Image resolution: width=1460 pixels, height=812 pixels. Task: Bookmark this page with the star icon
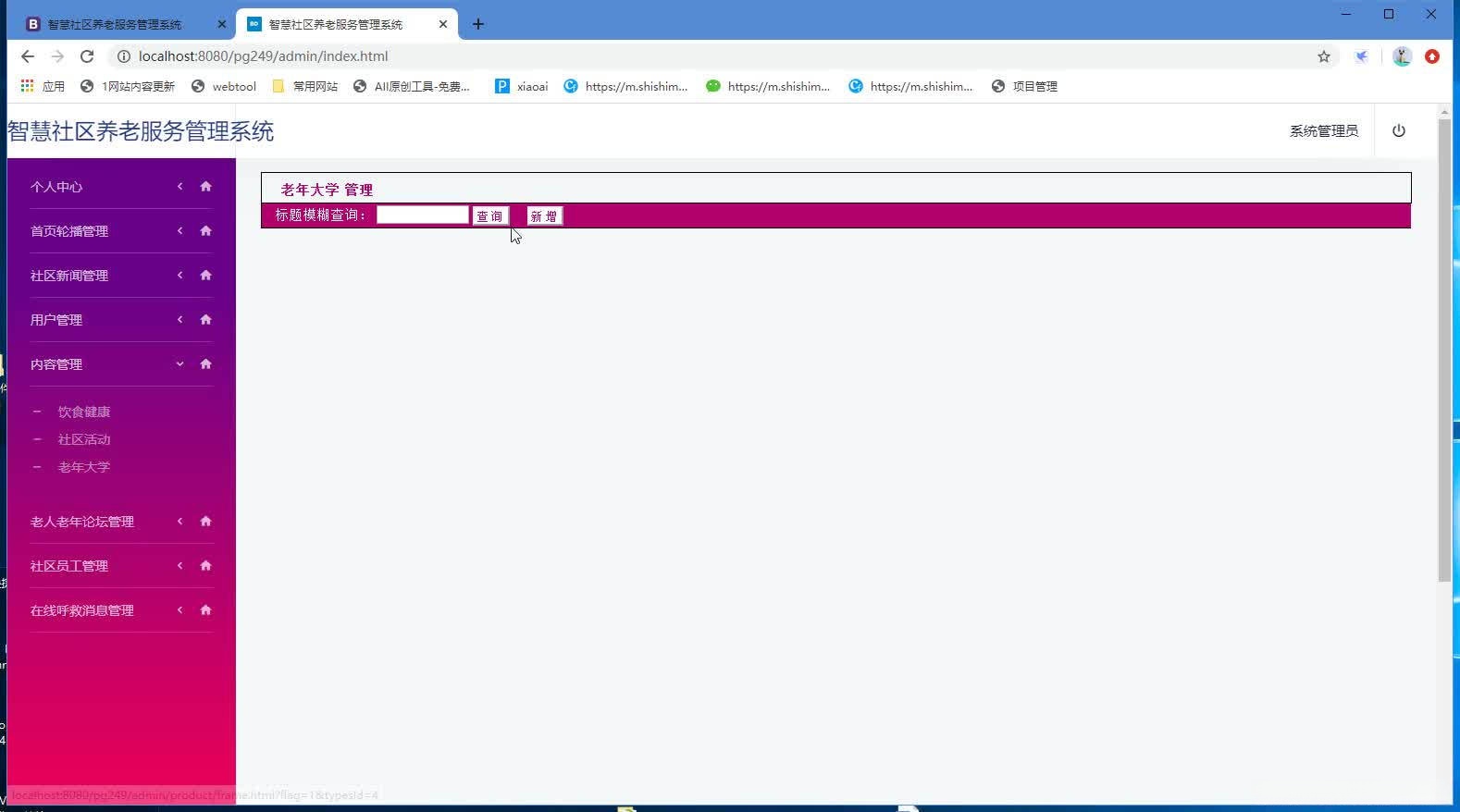[1324, 56]
